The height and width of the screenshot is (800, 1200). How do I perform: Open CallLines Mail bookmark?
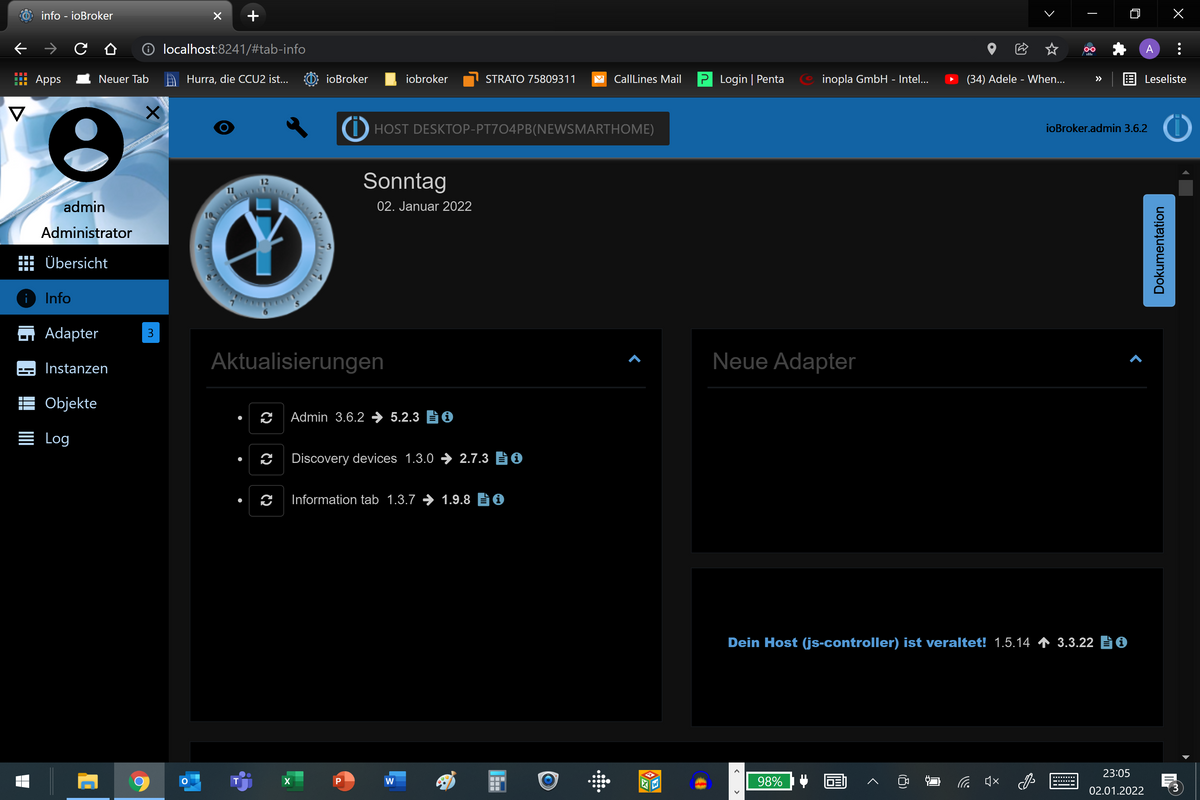click(x=636, y=78)
